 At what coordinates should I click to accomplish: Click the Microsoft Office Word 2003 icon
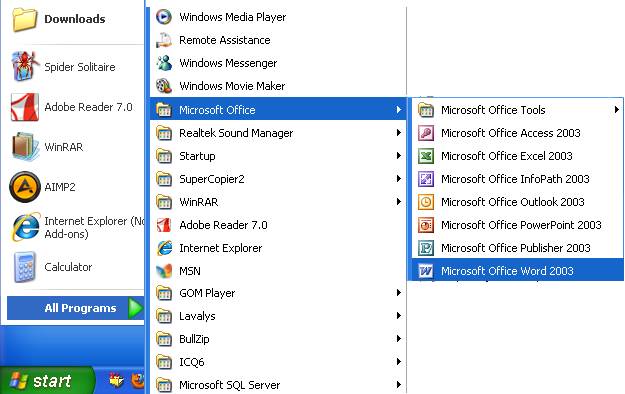click(x=426, y=271)
